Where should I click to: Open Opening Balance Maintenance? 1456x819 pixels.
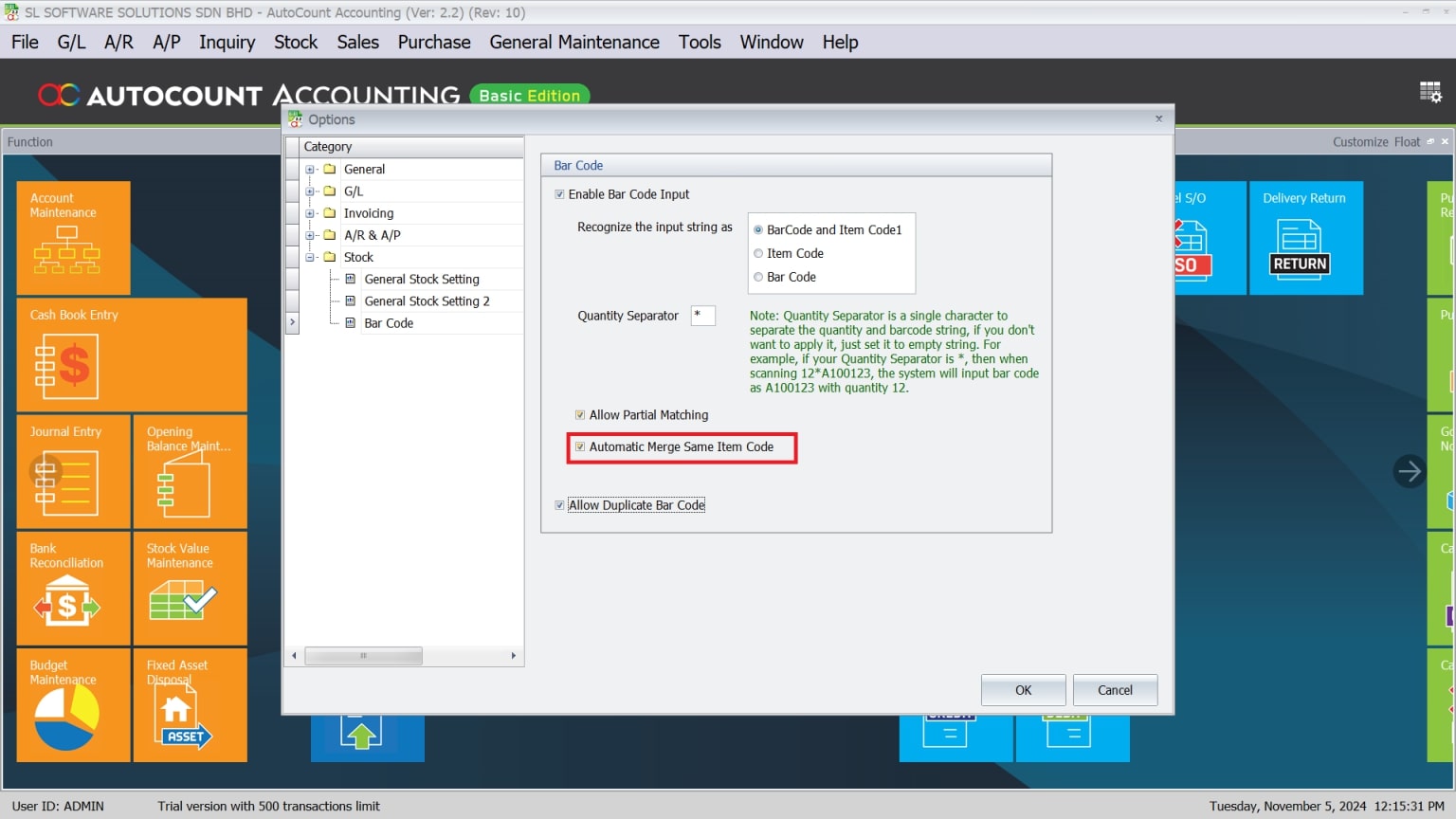(x=189, y=472)
